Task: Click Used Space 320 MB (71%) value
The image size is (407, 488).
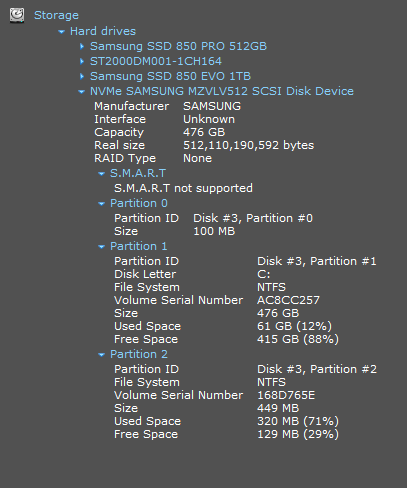Action: (298, 421)
